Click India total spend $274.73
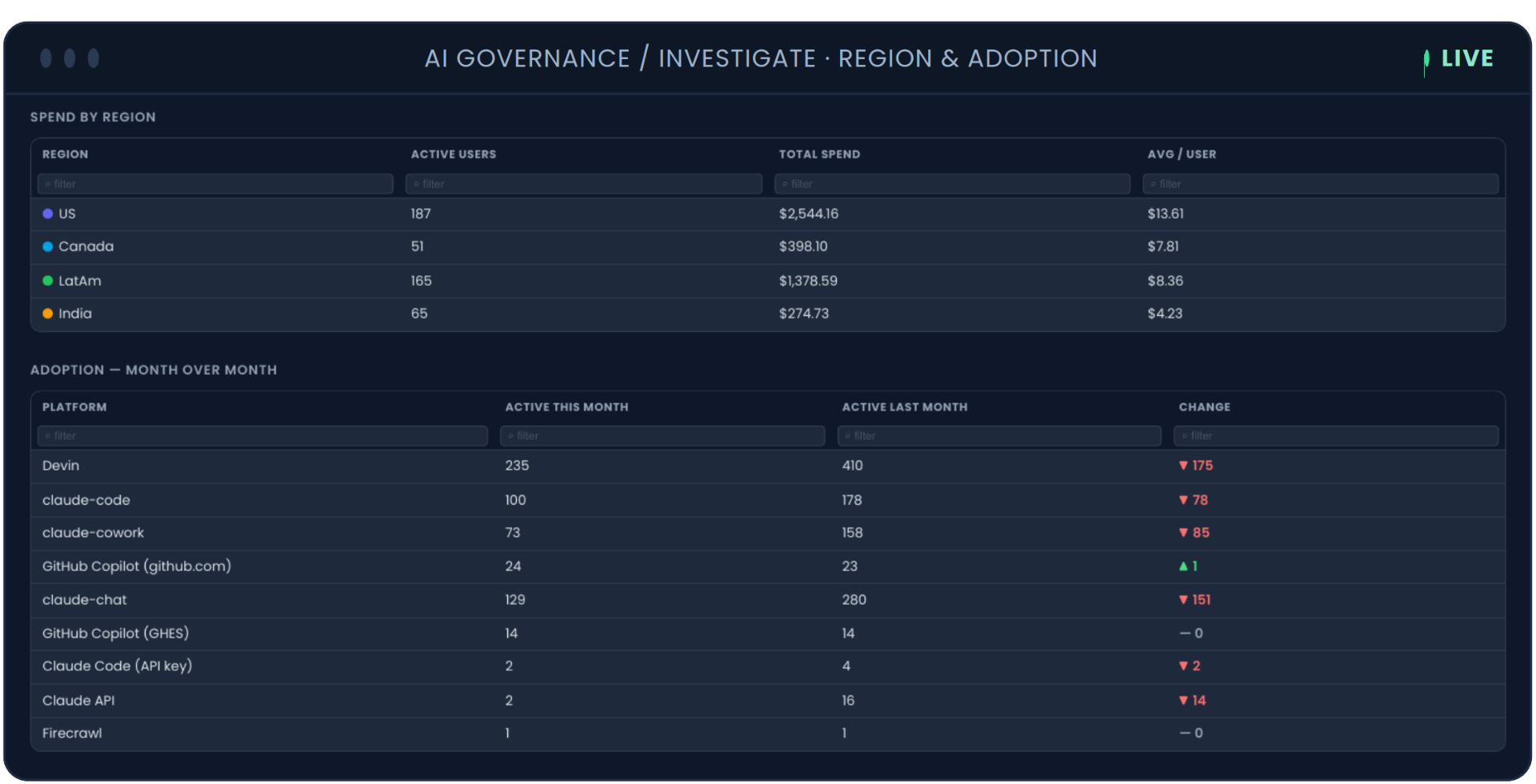 click(804, 314)
